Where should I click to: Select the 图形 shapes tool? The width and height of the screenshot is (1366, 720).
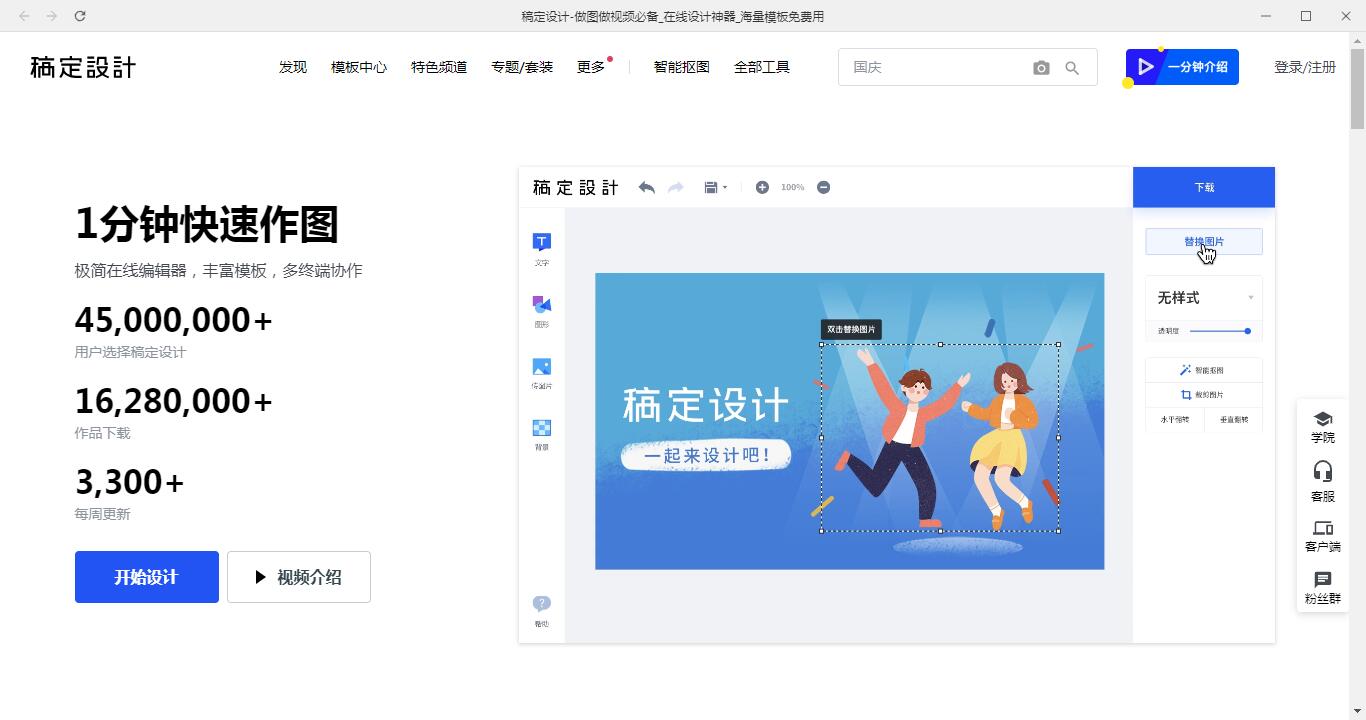tap(541, 311)
